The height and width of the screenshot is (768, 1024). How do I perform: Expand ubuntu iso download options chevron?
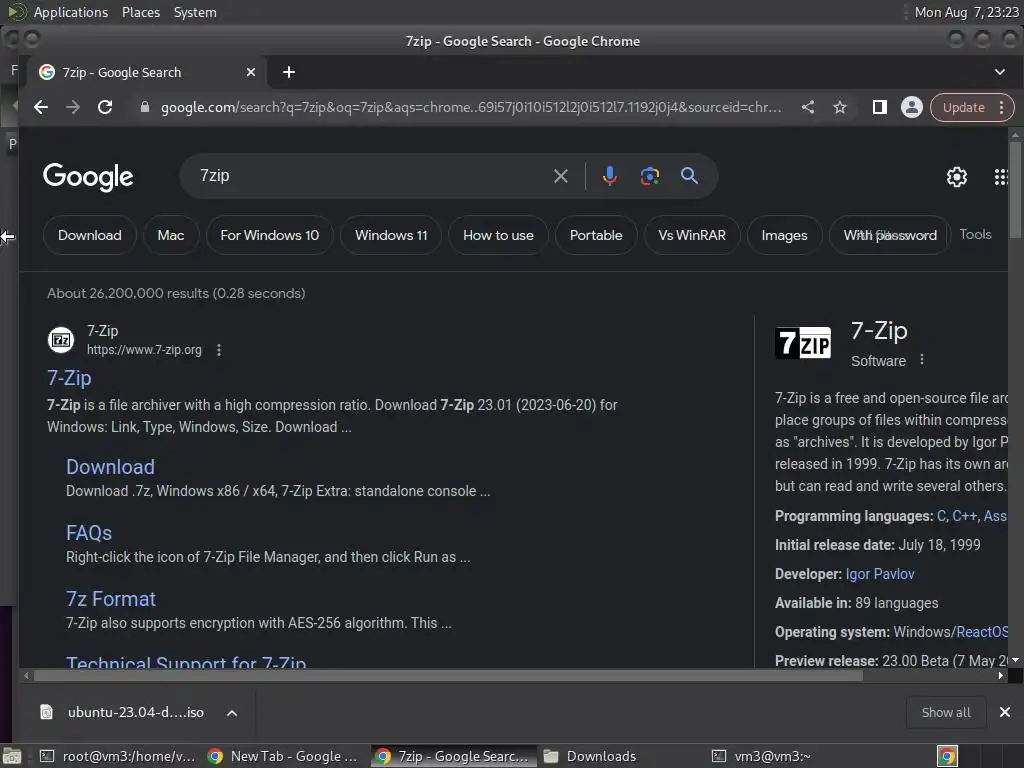[232, 712]
